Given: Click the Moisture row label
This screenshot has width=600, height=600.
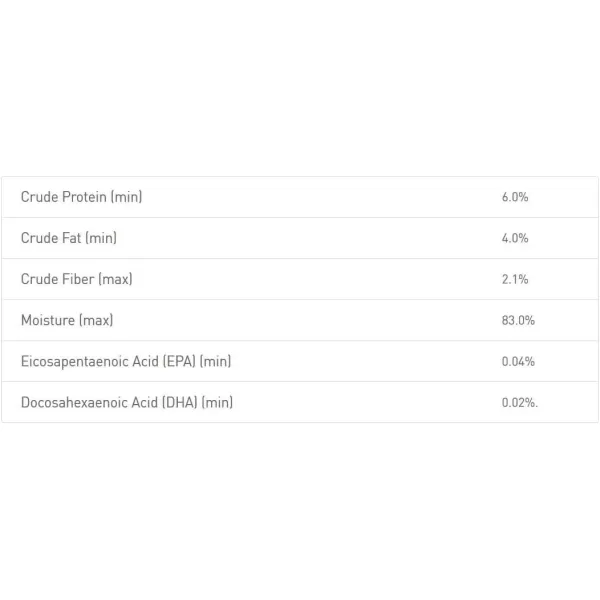Looking at the screenshot, I should pos(67,320).
